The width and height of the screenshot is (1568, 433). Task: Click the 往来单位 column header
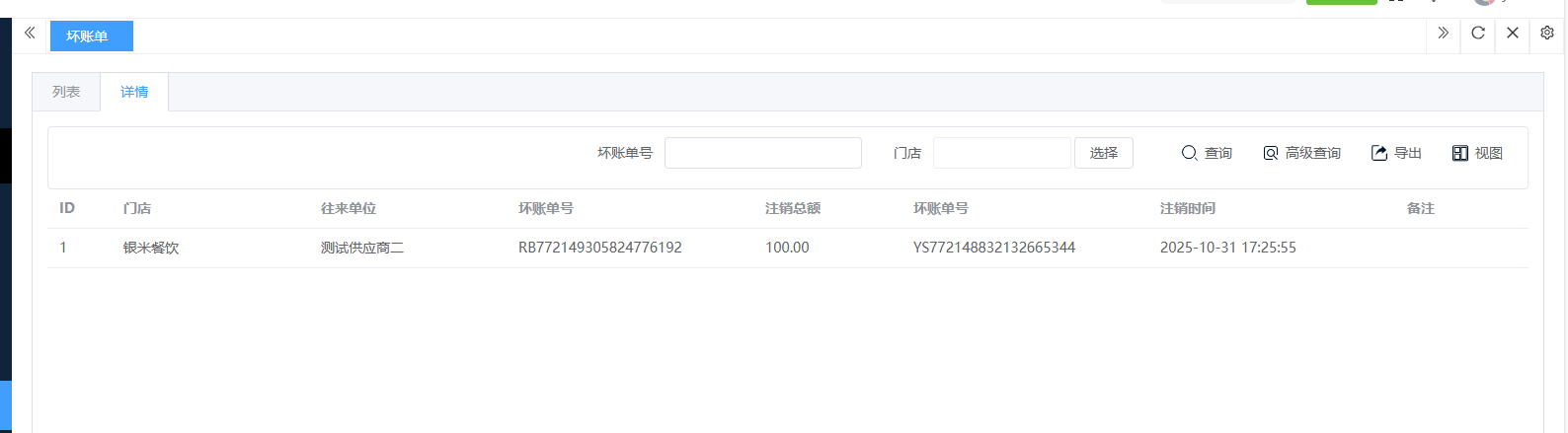coord(348,208)
